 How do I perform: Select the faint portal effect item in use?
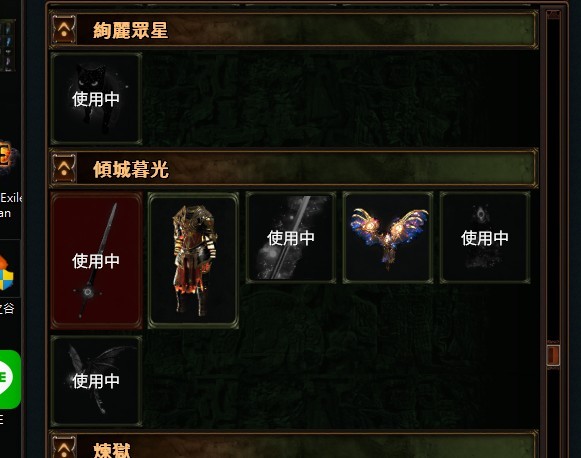click(x=485, y=238)
